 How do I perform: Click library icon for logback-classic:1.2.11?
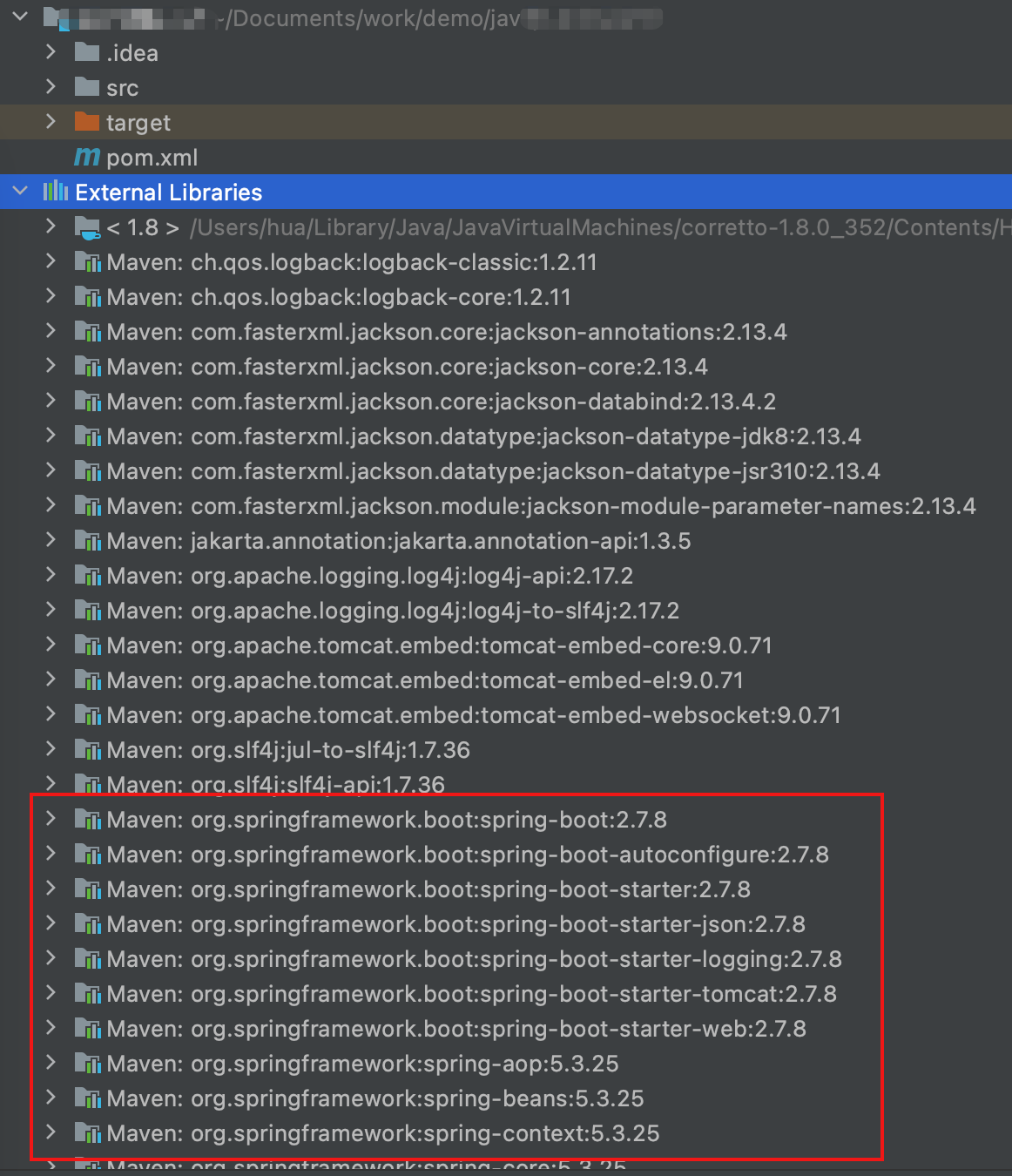click(88, 262)
